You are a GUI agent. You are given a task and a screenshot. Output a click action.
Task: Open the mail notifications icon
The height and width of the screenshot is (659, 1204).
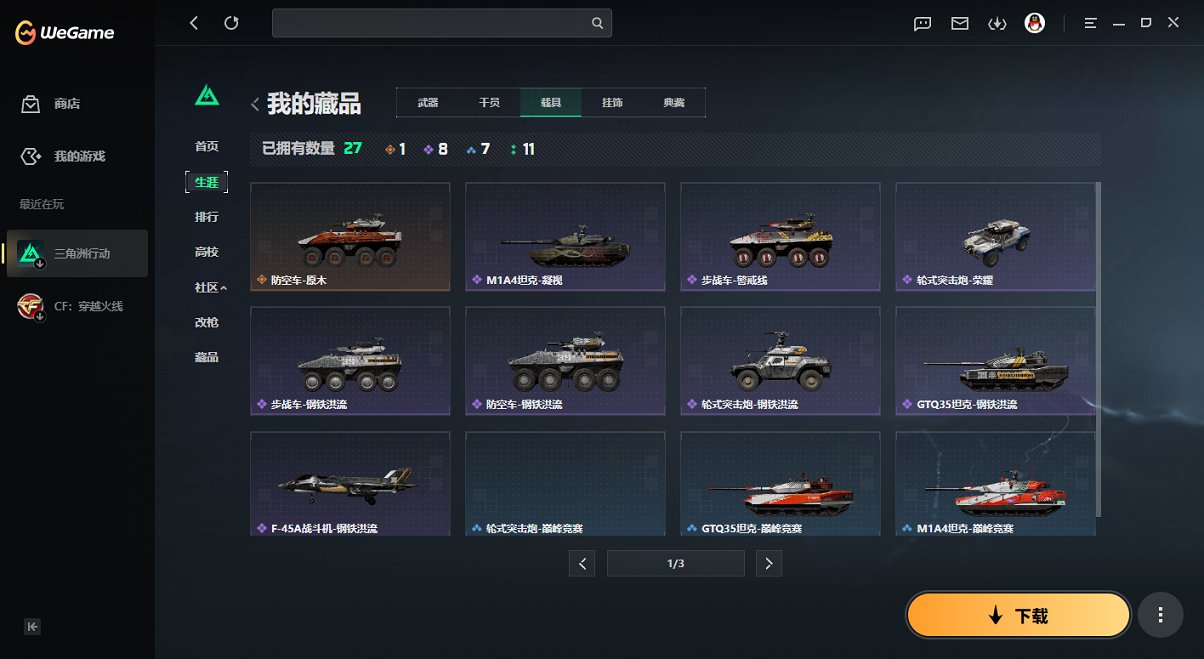959,22
